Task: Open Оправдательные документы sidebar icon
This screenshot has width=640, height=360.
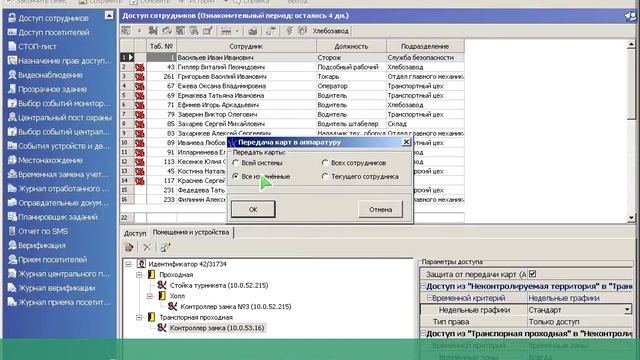Action: tap(12, 203)
